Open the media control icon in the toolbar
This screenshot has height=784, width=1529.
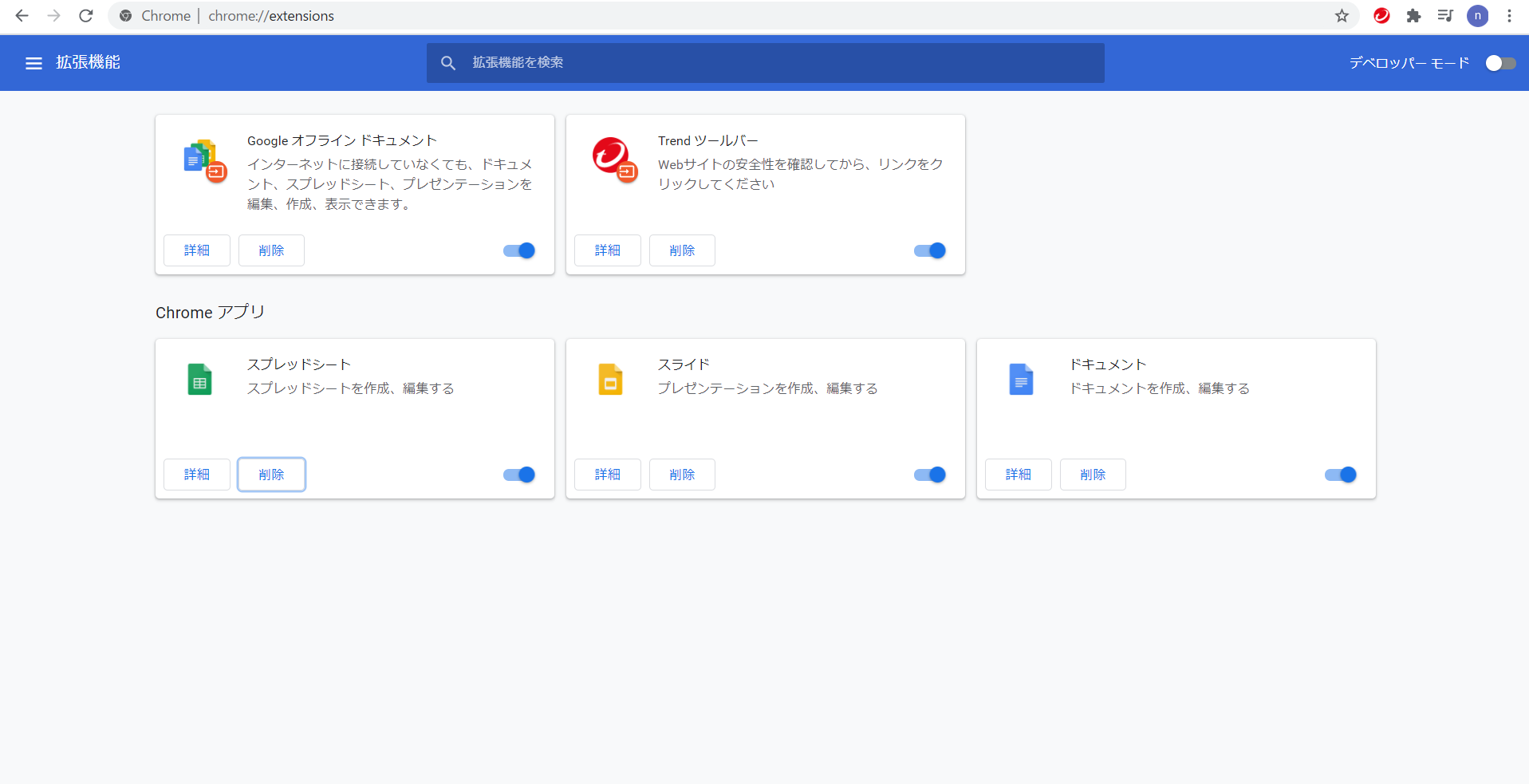1445,16
